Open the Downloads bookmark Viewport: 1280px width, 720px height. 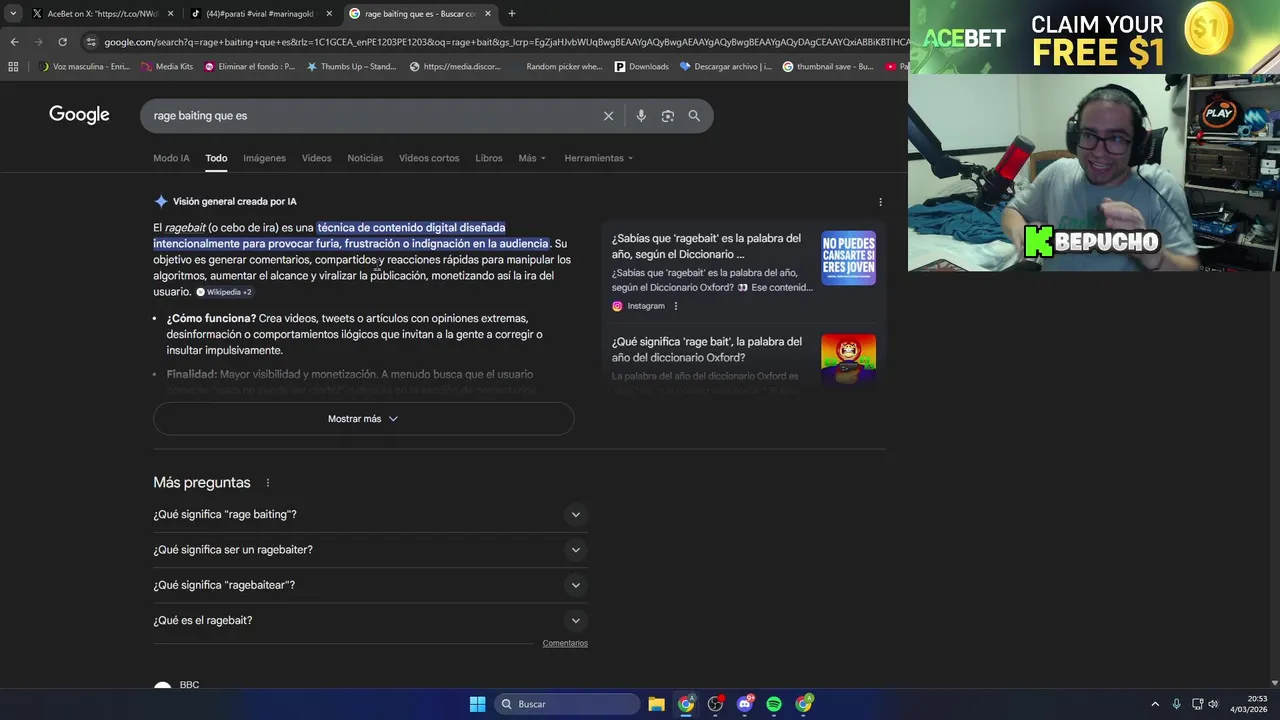[x=641, y=67]
